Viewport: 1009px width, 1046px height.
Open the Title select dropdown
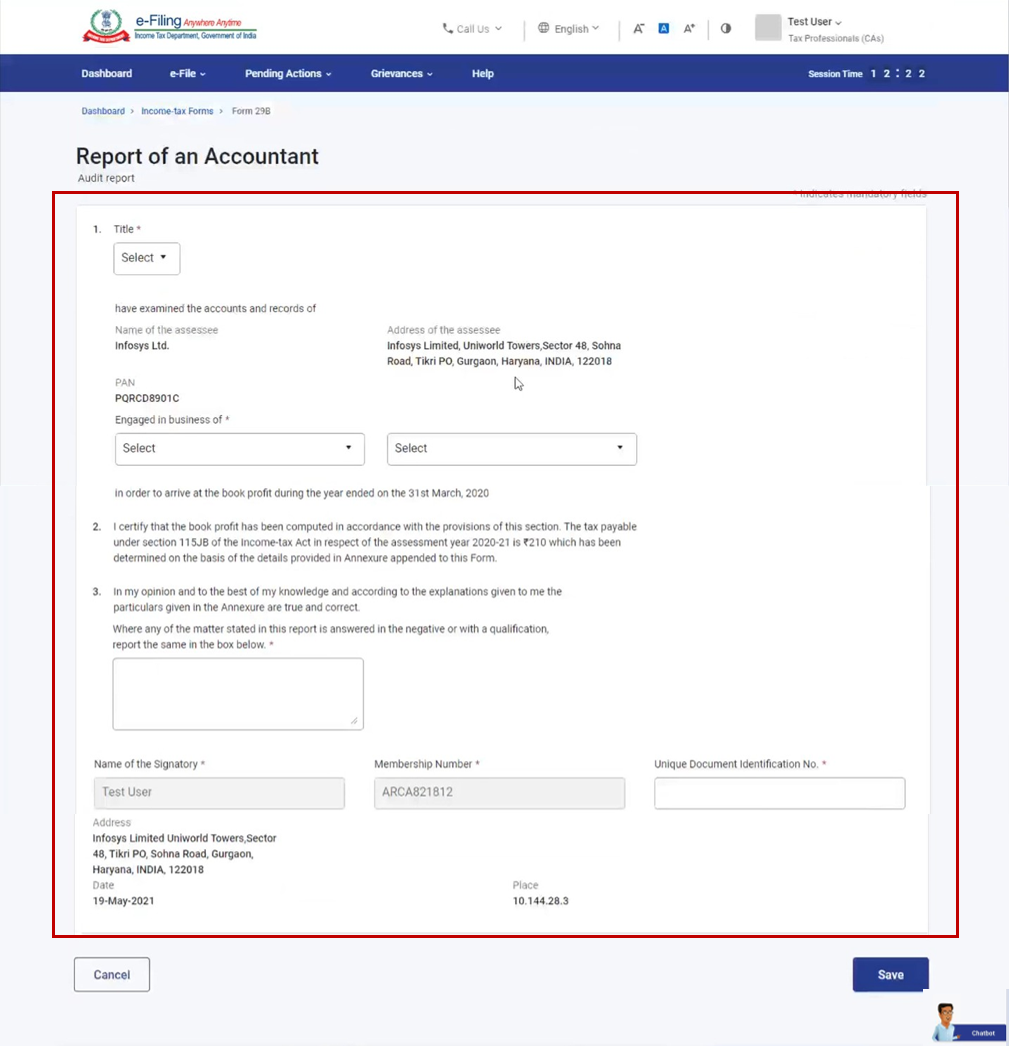[x=146, y=258]
